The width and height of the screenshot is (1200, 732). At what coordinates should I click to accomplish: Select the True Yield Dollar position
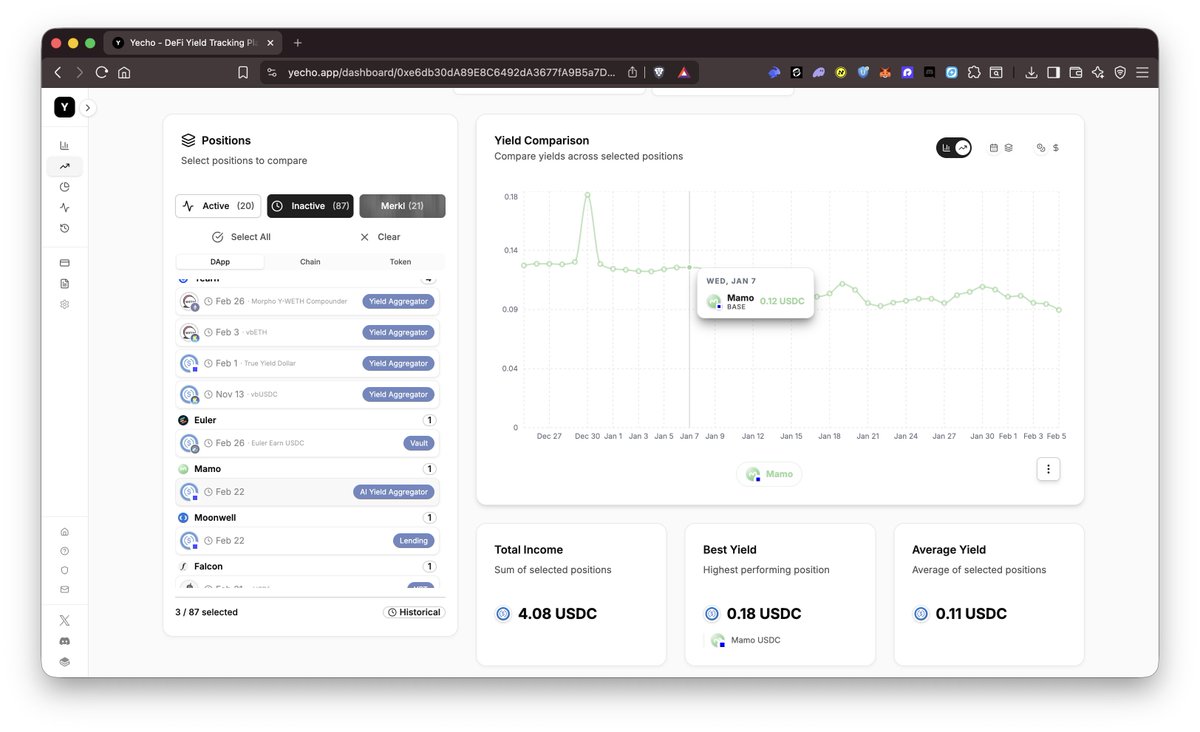point(307,363)
